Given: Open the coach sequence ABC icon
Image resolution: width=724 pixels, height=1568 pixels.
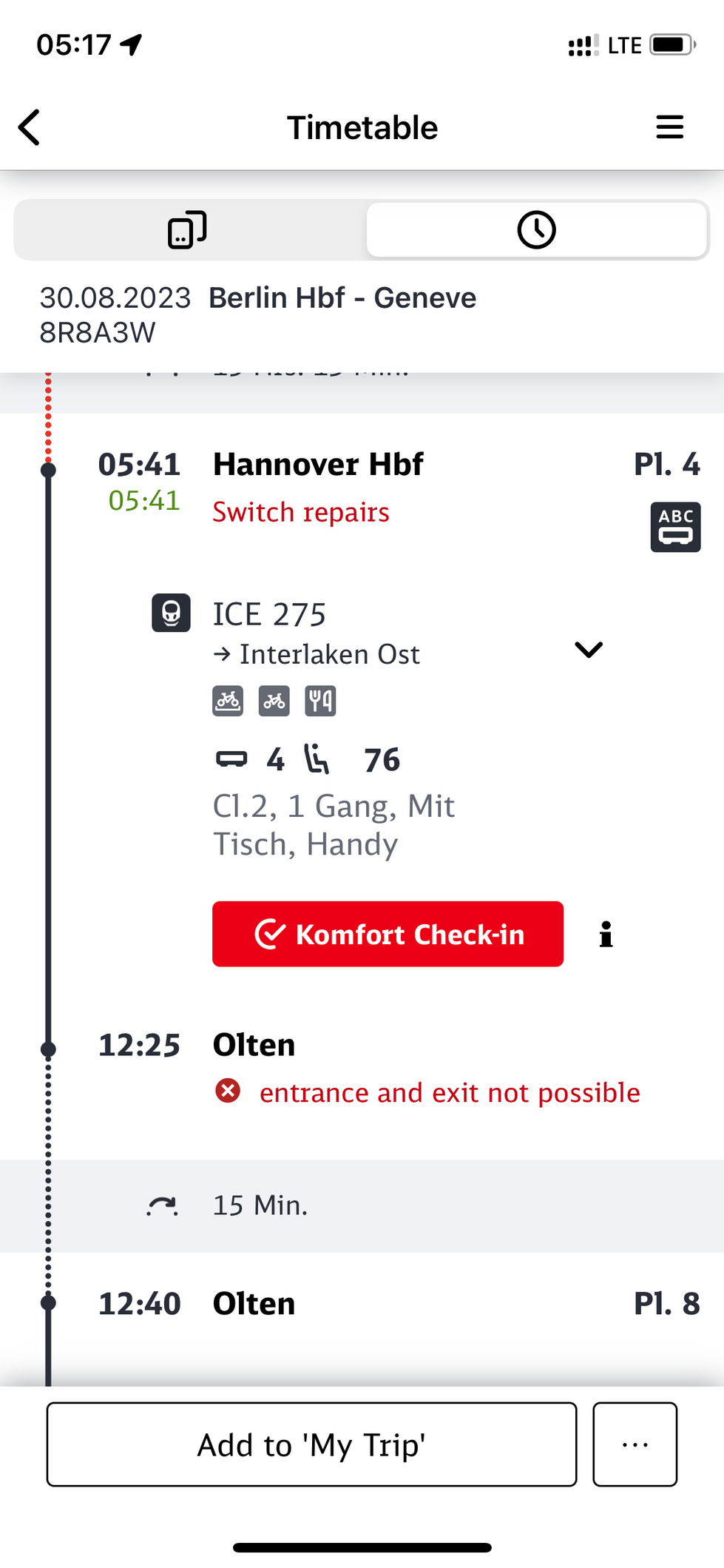Looking at the screenshot, I should (675, 528).
